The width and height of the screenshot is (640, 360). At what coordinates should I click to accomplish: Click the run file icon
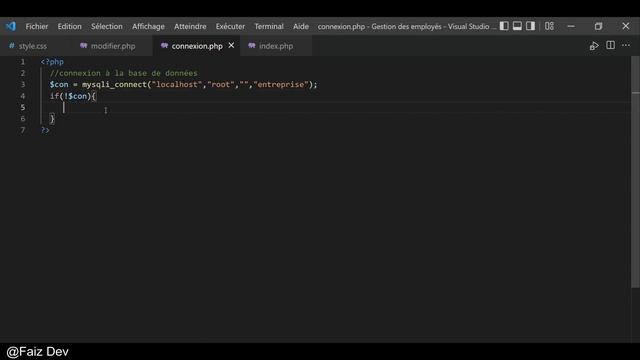pos(594,46)
